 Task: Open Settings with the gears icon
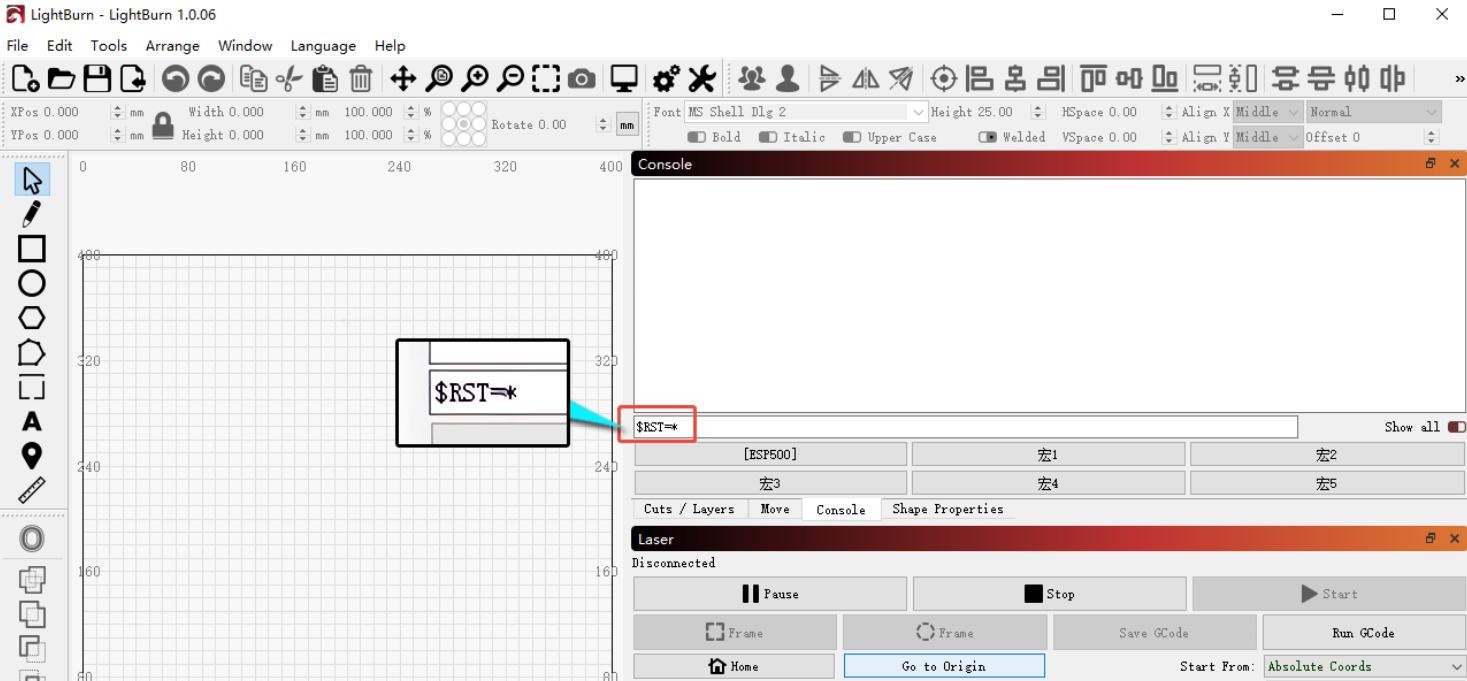pyautogui.click(x=666, y=78)
